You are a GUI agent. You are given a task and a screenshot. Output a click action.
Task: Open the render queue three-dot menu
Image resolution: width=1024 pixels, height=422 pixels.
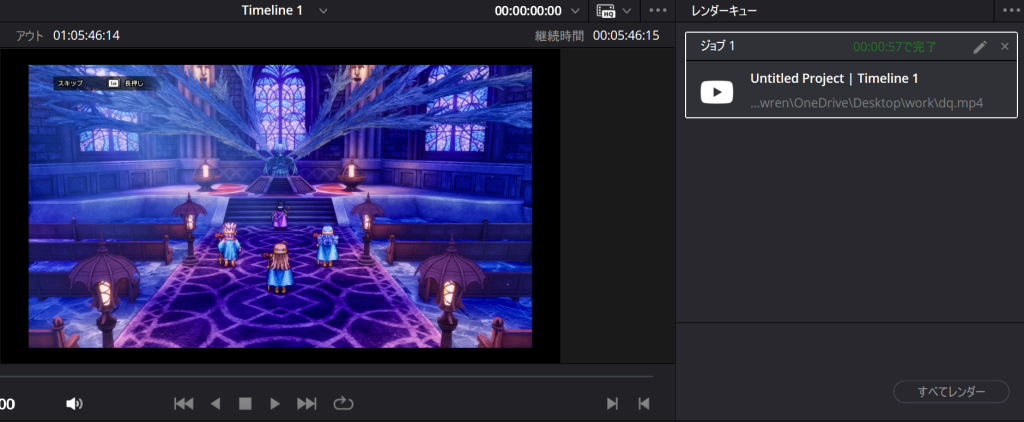[x=1010, y=10]
